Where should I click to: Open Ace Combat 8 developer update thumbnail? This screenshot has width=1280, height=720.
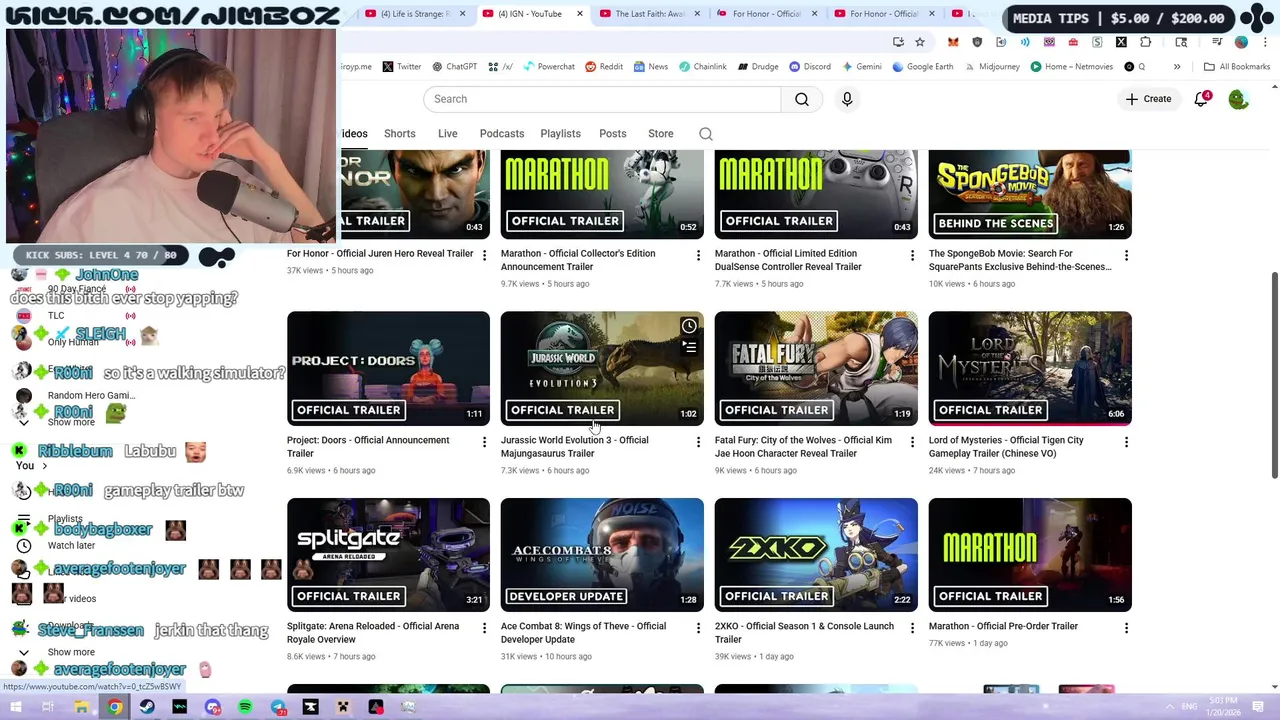point(602,555)
